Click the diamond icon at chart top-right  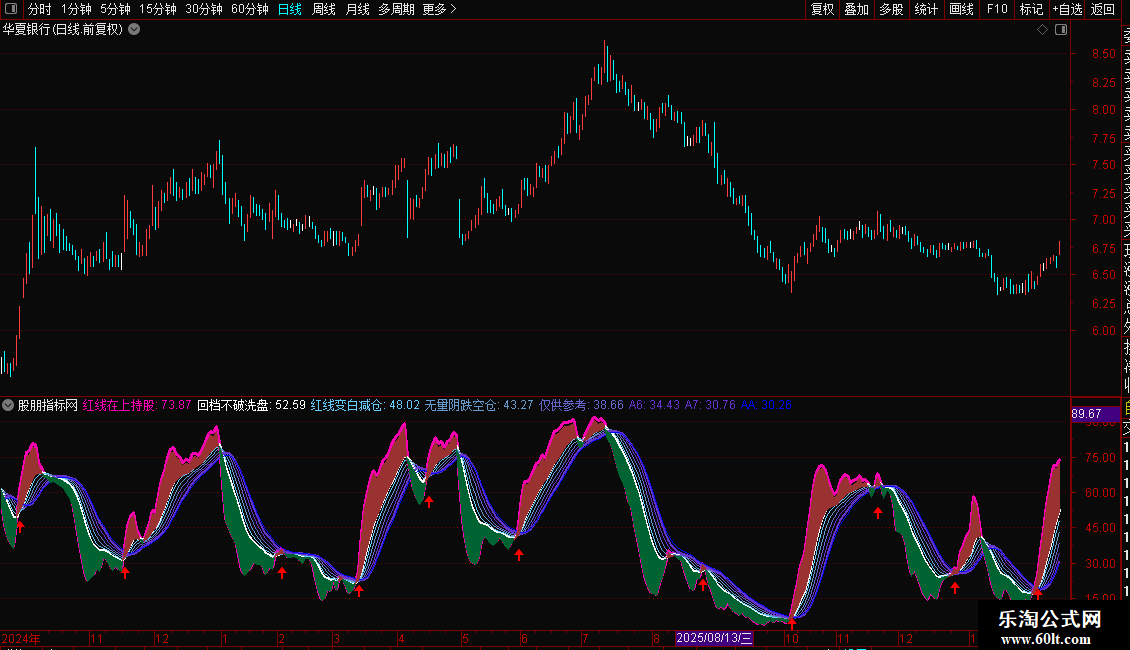(1042, 30)
